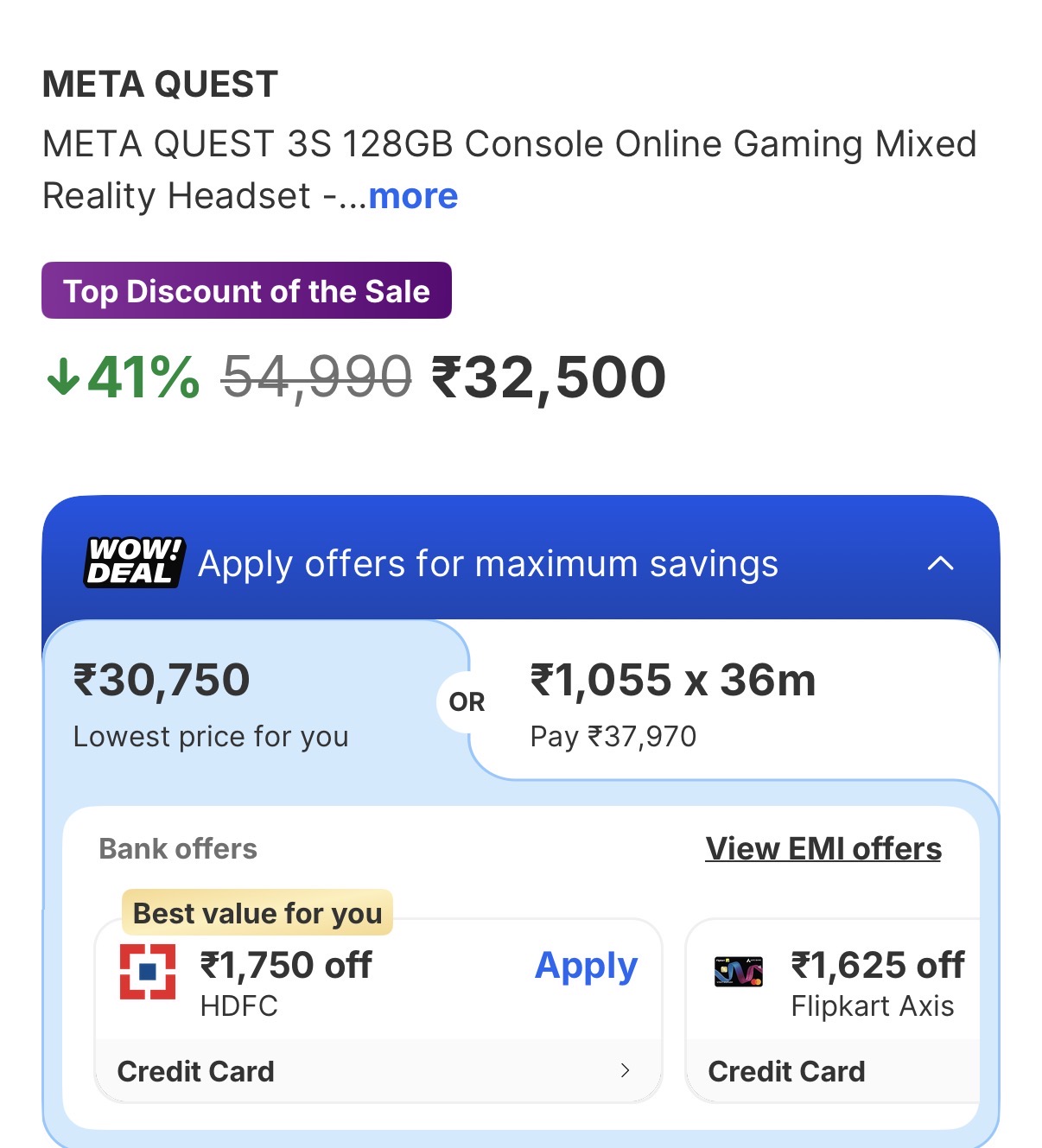
Task: Tap the Flipkart Axis card icon
Action: [x=739, y=972]
